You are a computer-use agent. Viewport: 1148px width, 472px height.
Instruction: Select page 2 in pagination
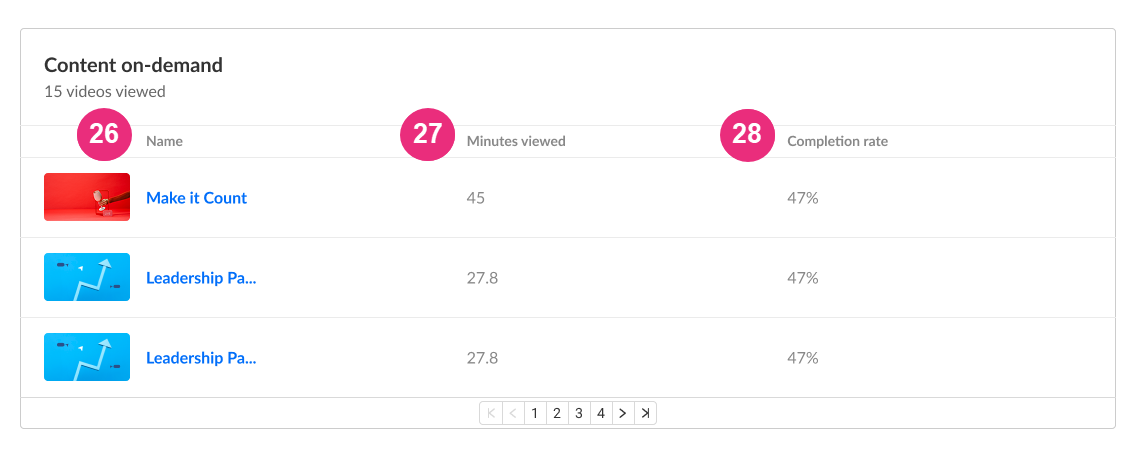click(x=557, y=413)
